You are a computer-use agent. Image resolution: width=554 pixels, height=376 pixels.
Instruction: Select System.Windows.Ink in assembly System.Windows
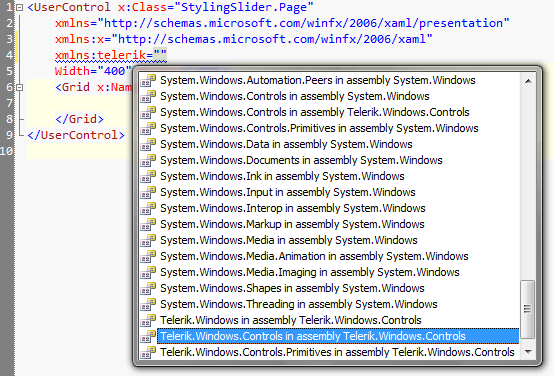click(x=282, y=176)
